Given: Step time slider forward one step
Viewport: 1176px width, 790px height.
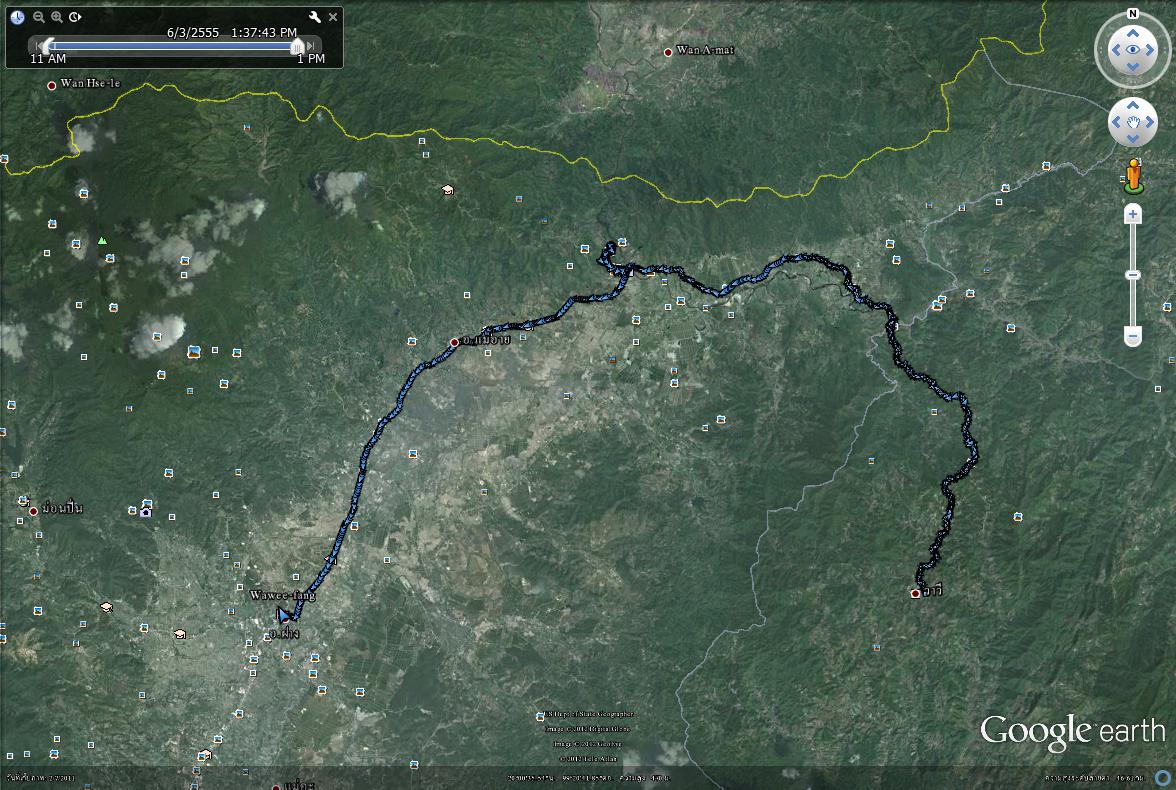Looking at the screenshot, I should pyautogui.click(x=312, y=45).
